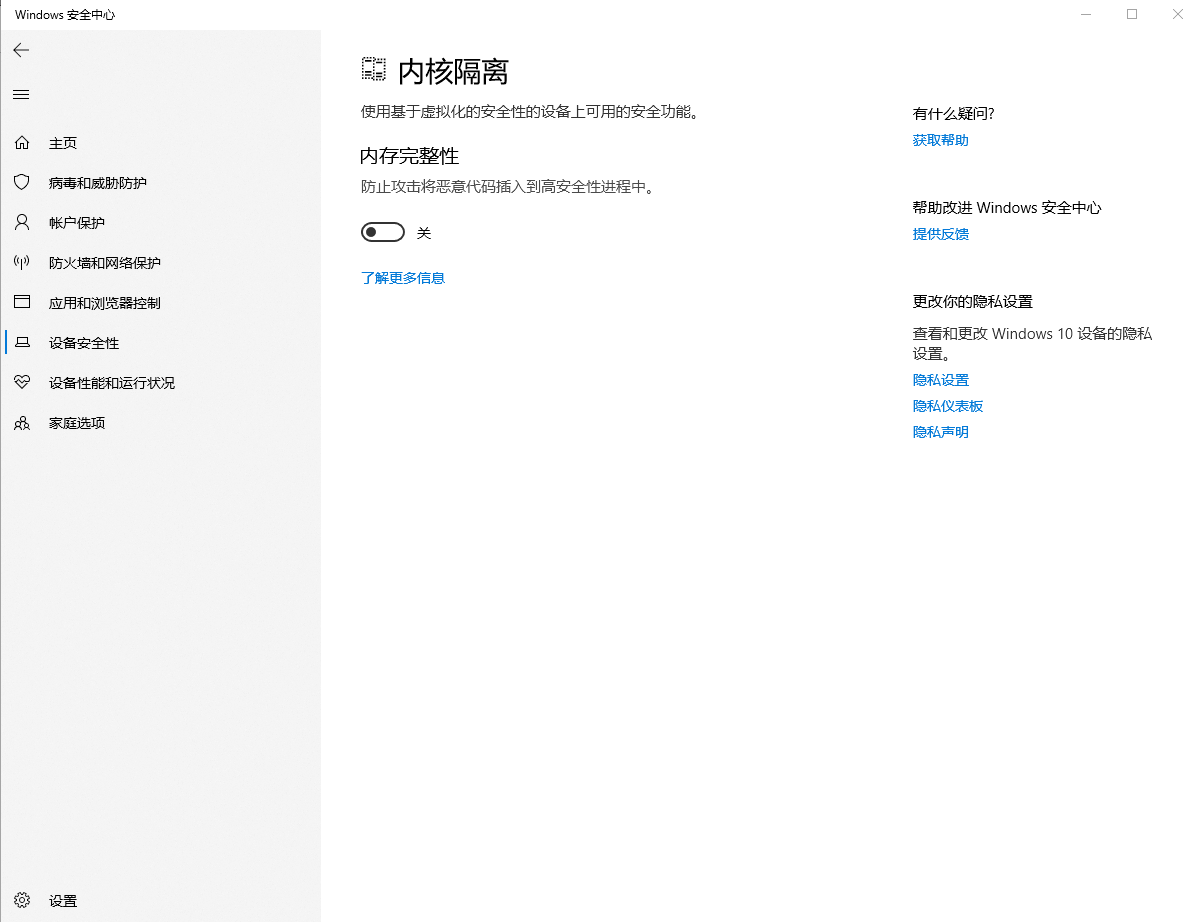Screen dimensions: 1198x922
Task: Click the 关 label beside the toggle
Action: click(x=424, y=233)
